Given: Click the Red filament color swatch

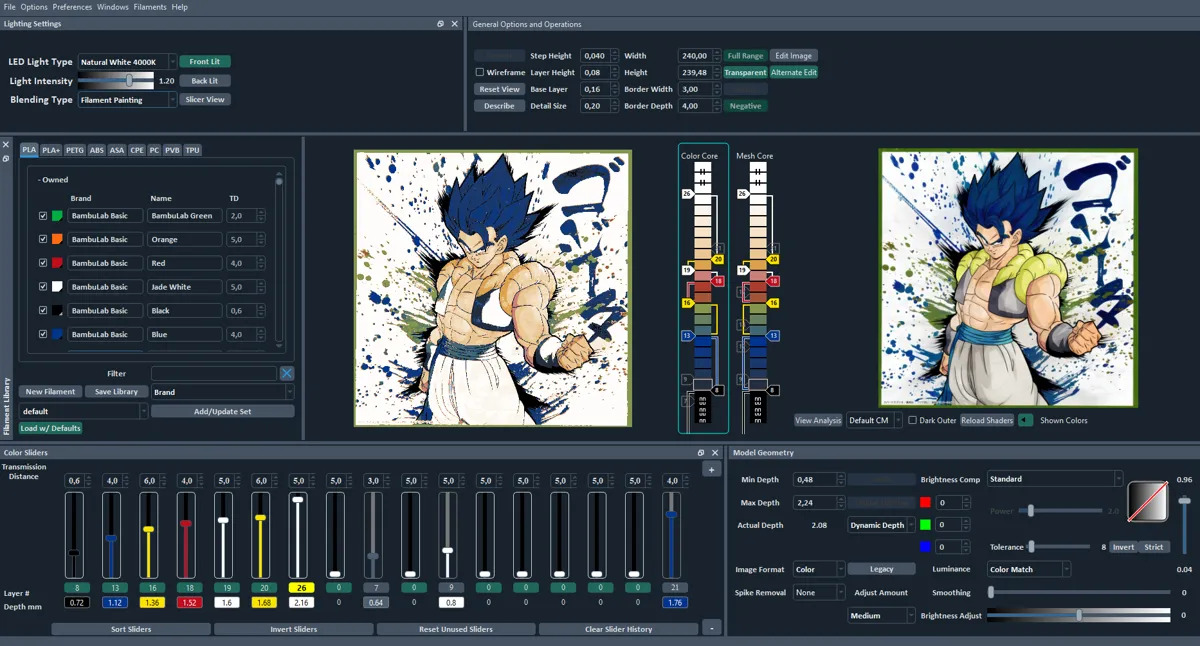Looking at the screenshot, I should (58, 263).
